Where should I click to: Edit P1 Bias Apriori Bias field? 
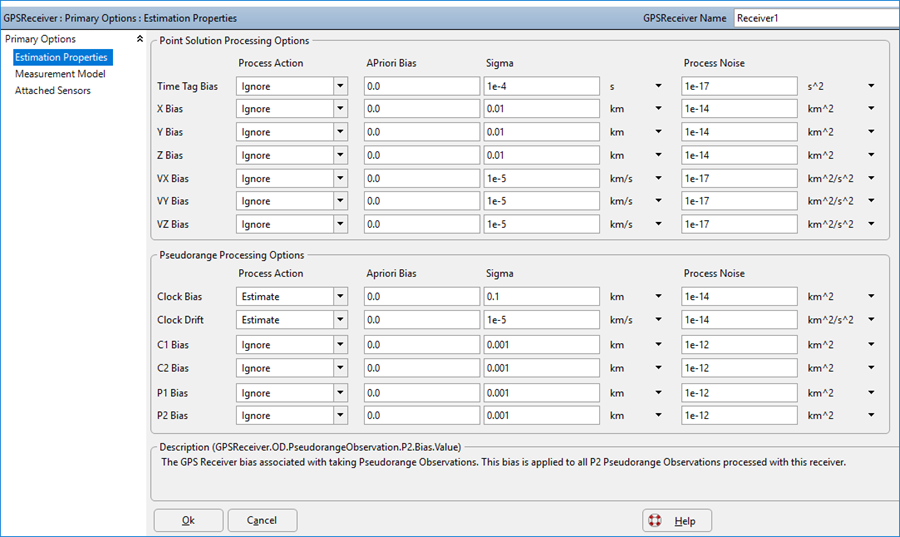[422, 393]
